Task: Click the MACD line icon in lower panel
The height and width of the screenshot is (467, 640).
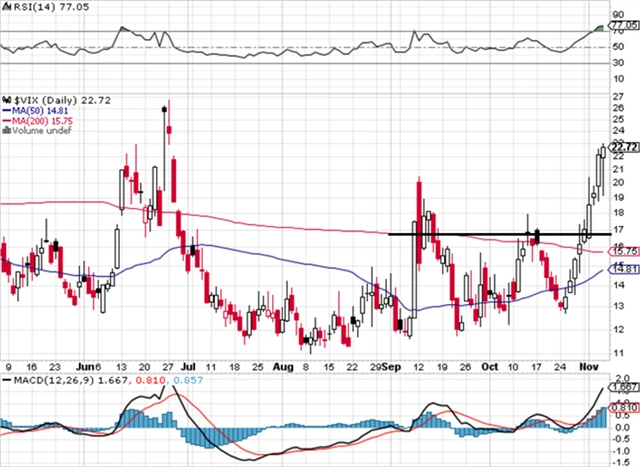Action: point(5,381)
